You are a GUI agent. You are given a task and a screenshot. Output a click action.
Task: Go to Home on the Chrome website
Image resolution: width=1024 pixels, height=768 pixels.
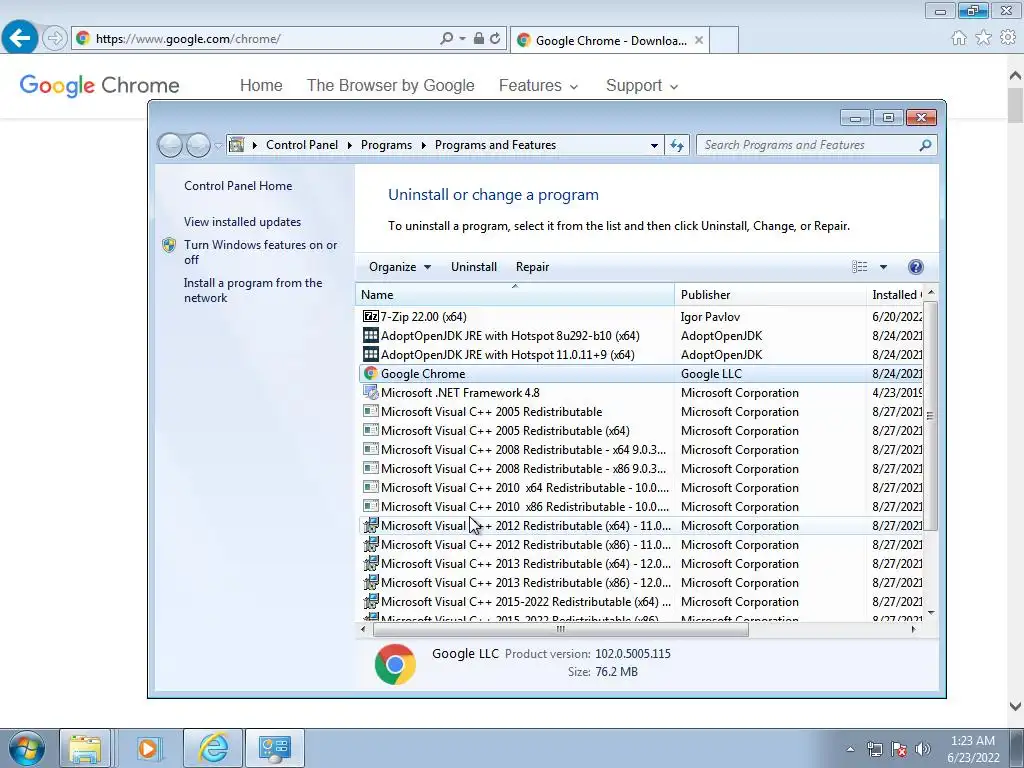point(261,86)
